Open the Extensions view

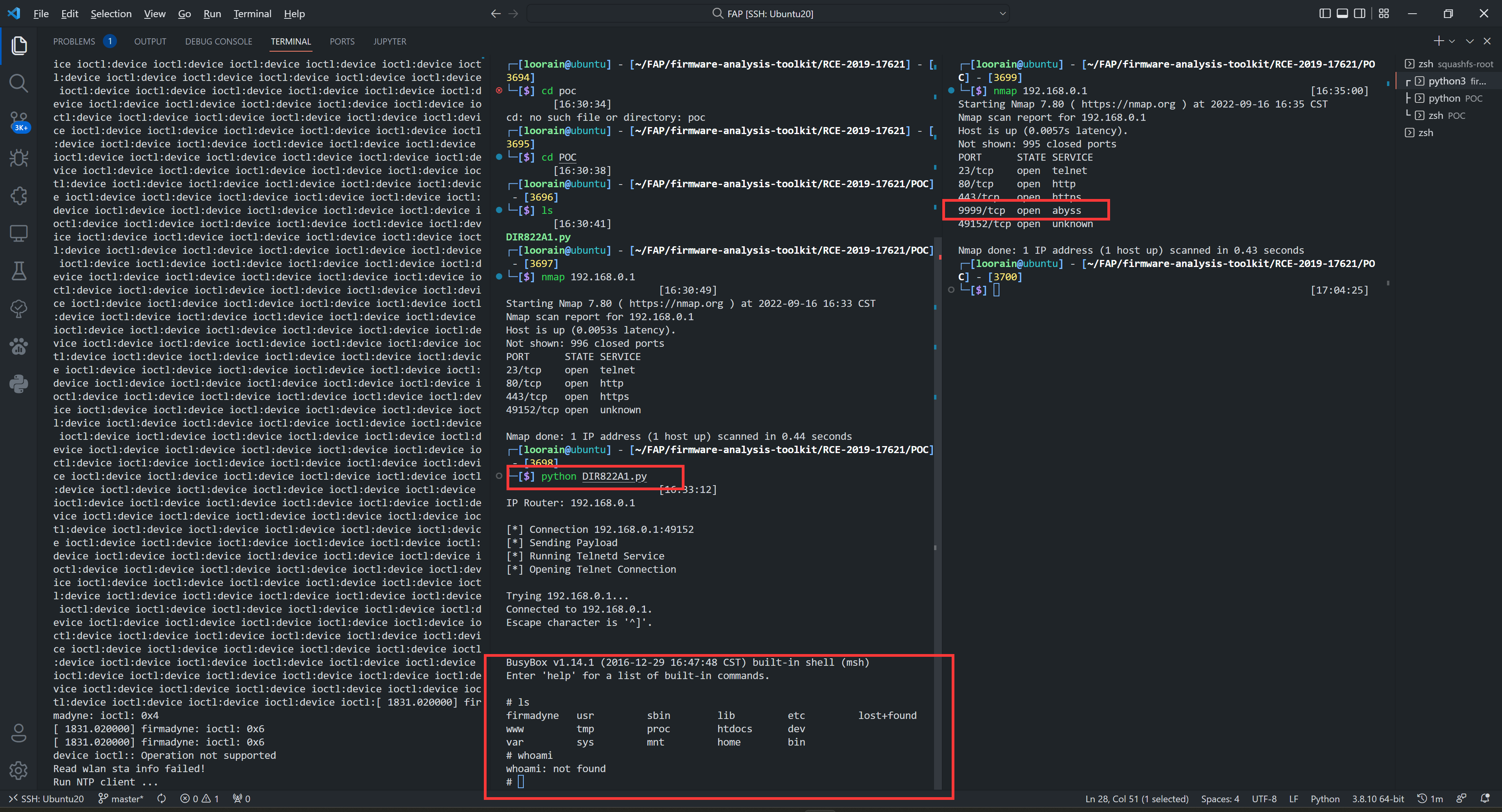pos(19,195)
